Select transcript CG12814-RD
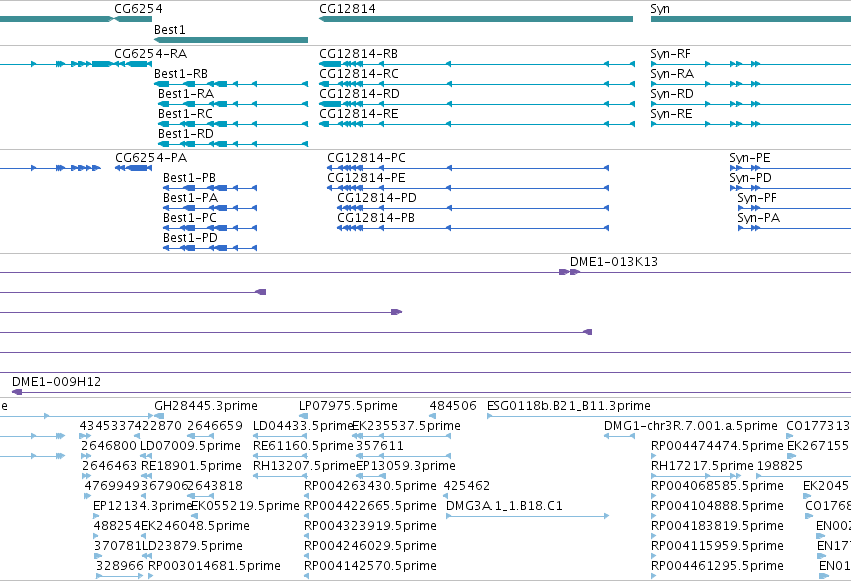The image size is (851, 581). coord(359,94)
